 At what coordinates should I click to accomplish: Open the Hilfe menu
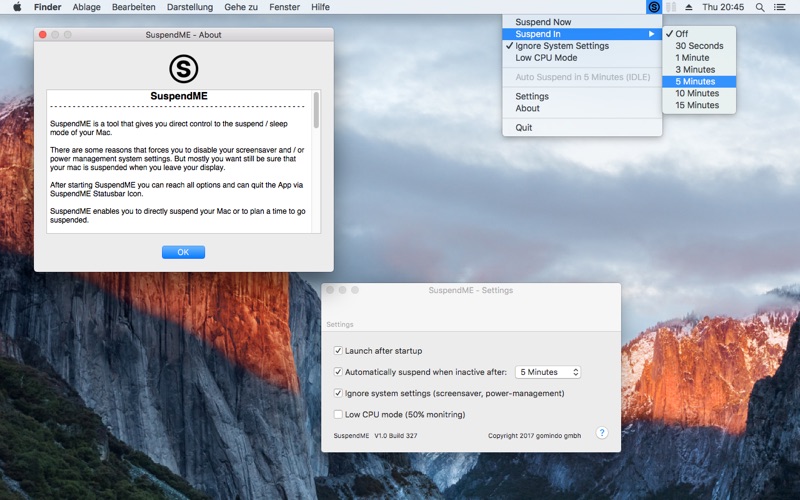coord(320,7)
